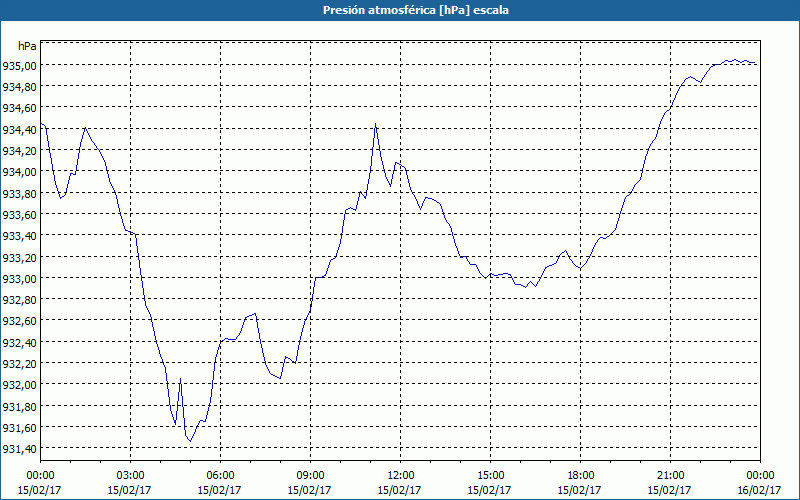Select the 931,80 axis value

point(19,406)
